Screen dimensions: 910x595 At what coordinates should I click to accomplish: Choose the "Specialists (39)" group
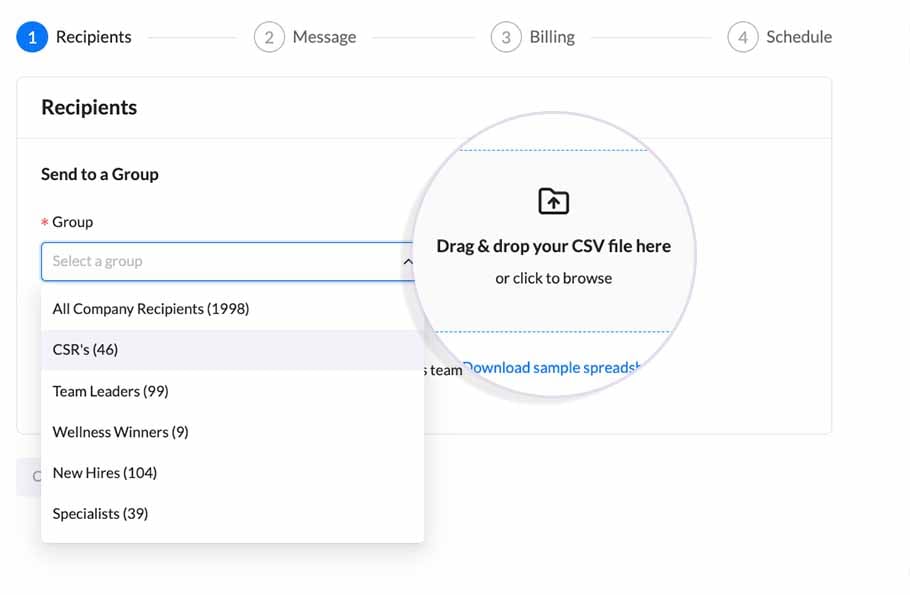coord(101,513)
